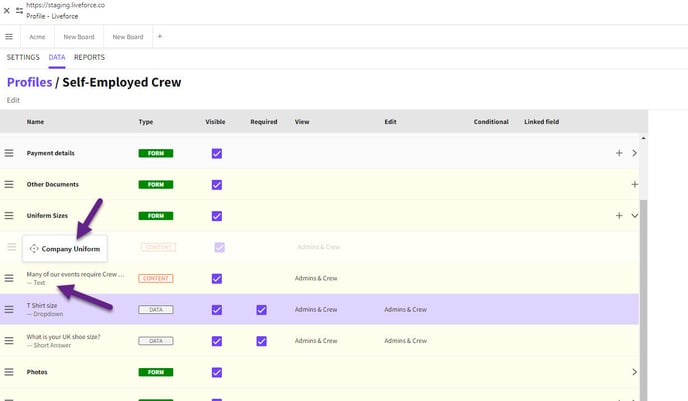Grab drag handle for Payment details row
688x401 pixels.
point(9,153)
